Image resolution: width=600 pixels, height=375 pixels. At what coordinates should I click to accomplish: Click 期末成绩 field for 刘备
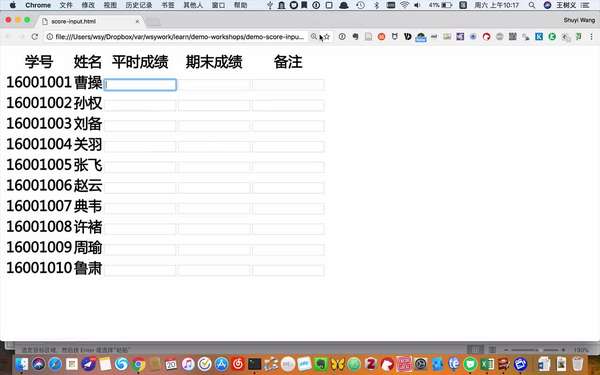point(214,126)
